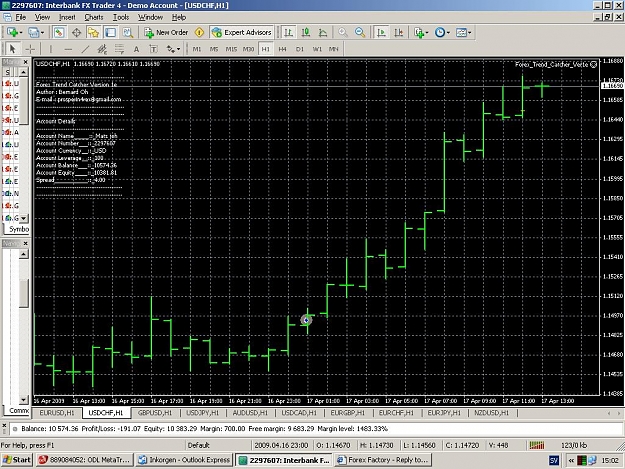625x469 pixels.
Task: Switch to the GBPUSD,H1 chart tab
Action: pyautogui.click(x=155, y=413)
